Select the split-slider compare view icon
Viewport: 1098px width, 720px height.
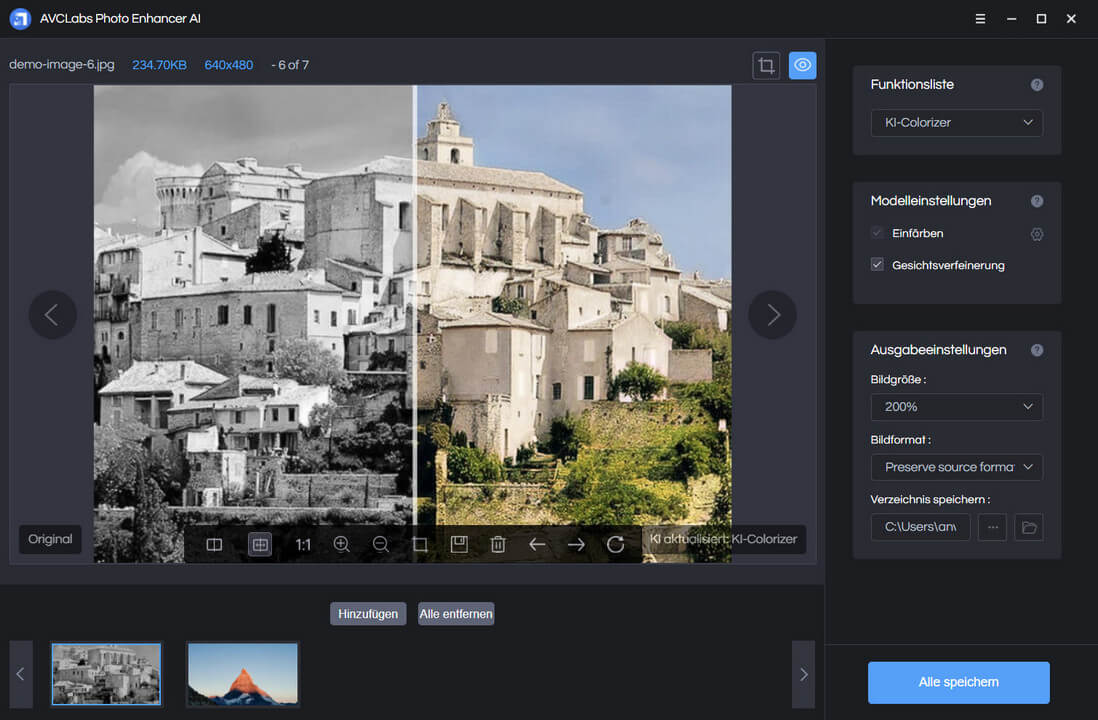[x=260, y=544]
